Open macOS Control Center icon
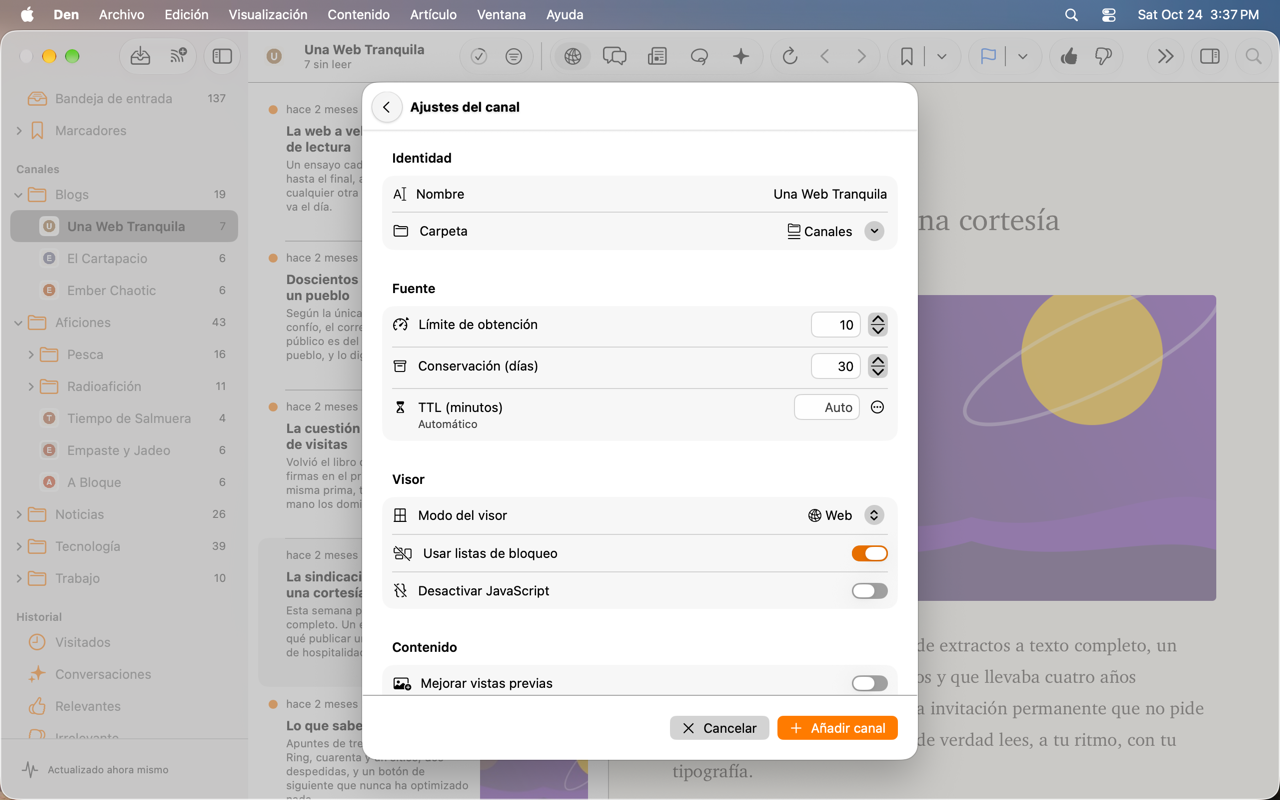The image size is (1280, 800). tap(1108, 15)
